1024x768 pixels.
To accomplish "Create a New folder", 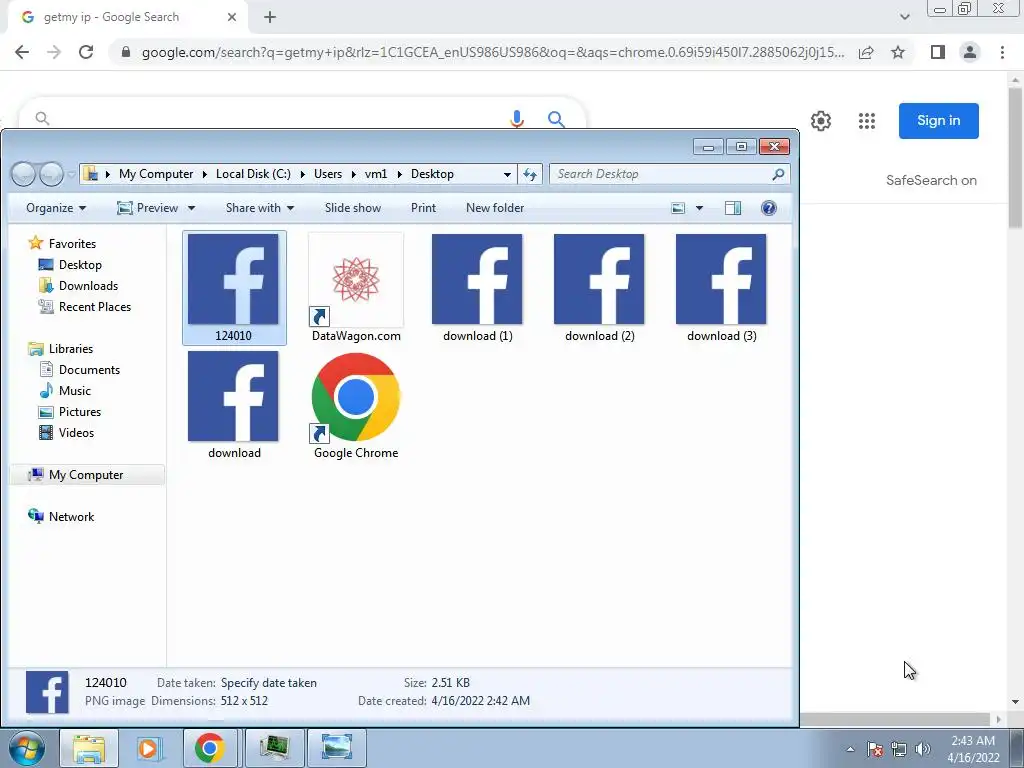I will pyautogui.click(x=495, y=208).
